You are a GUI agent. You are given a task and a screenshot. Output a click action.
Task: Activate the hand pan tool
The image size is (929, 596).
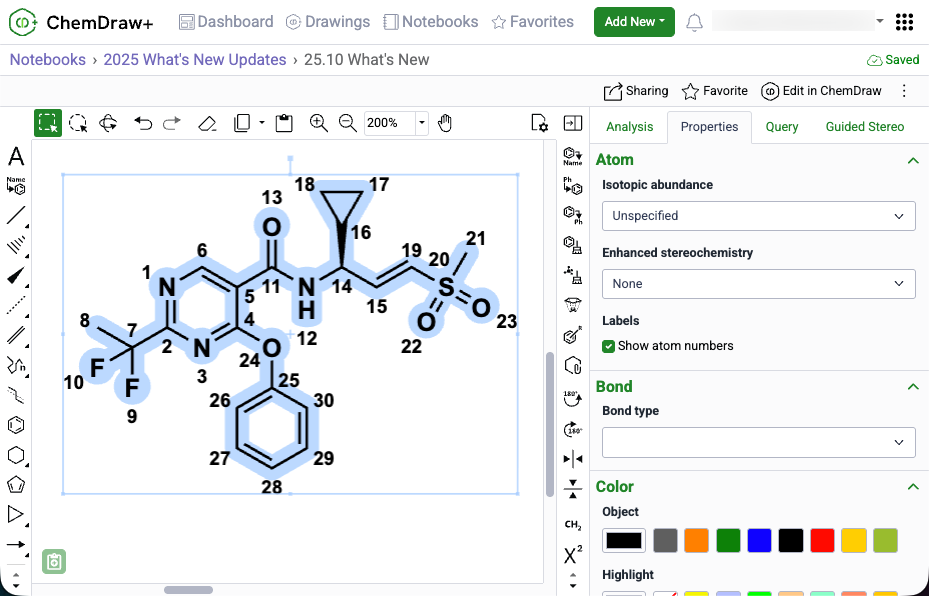pos(446,123)
